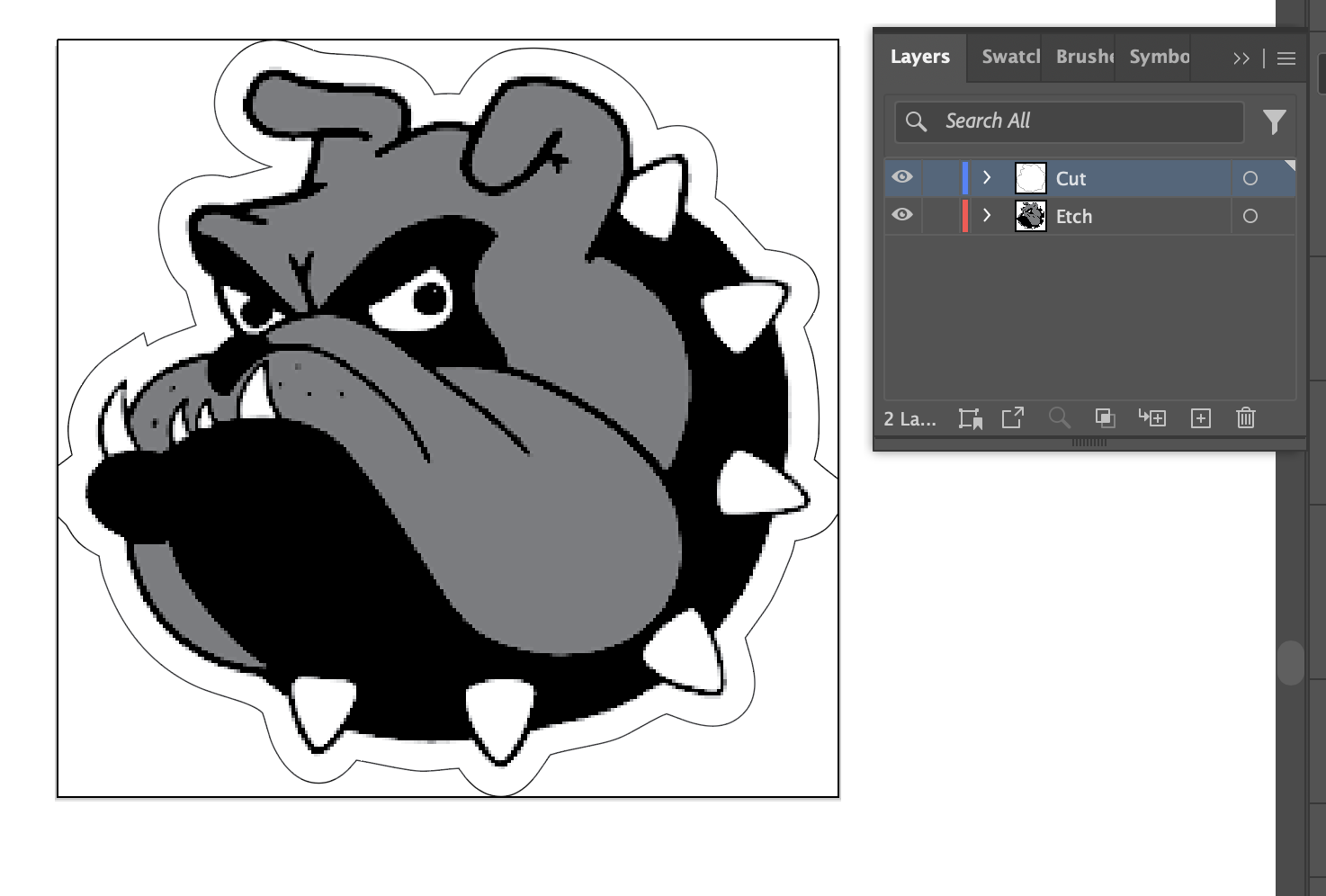Hide the Etch layer

902,215
